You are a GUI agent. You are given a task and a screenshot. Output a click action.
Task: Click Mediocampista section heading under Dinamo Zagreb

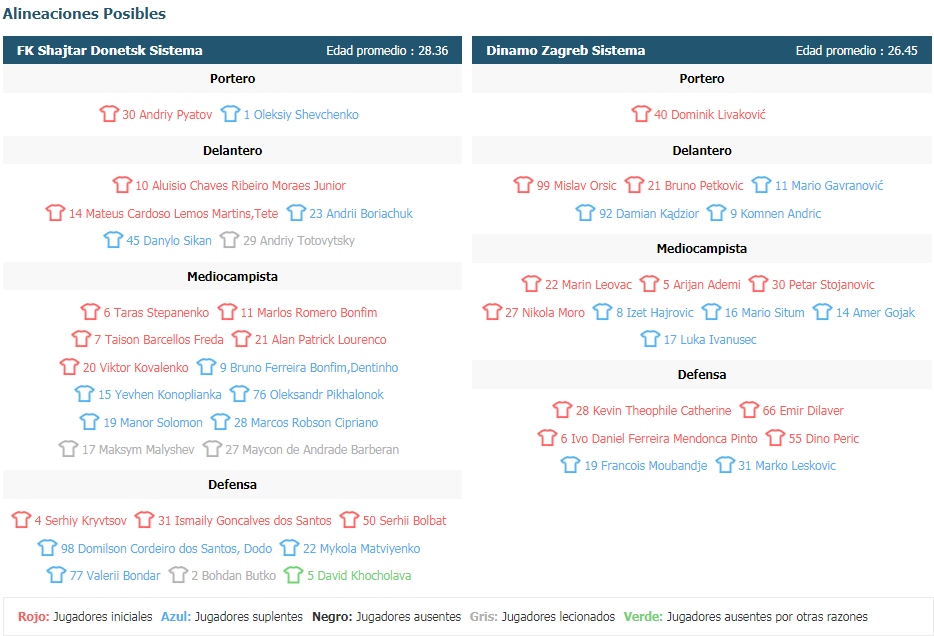702,248
